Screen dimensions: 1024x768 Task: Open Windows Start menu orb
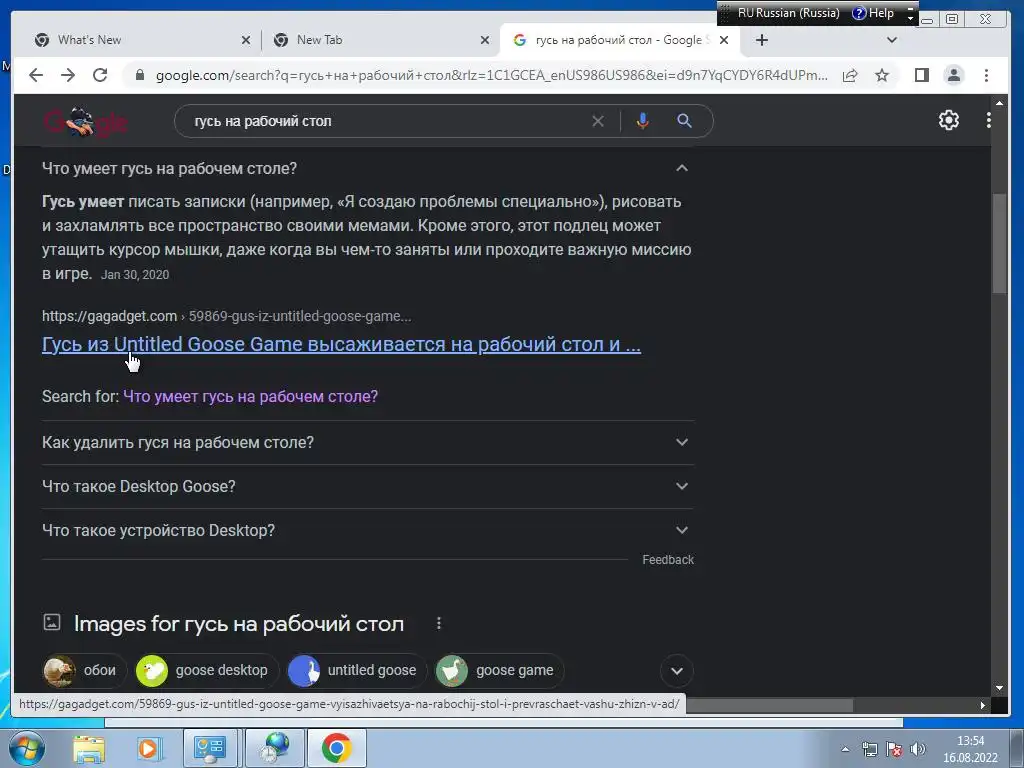tap(27, 748)
